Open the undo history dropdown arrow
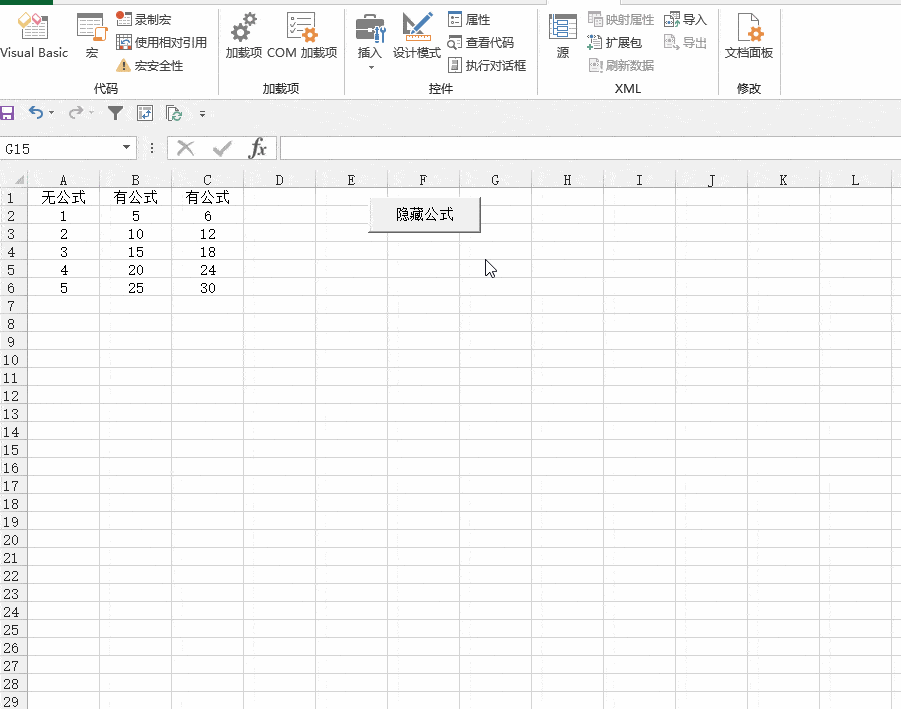The image size is (901, 709). coord(52,113)
